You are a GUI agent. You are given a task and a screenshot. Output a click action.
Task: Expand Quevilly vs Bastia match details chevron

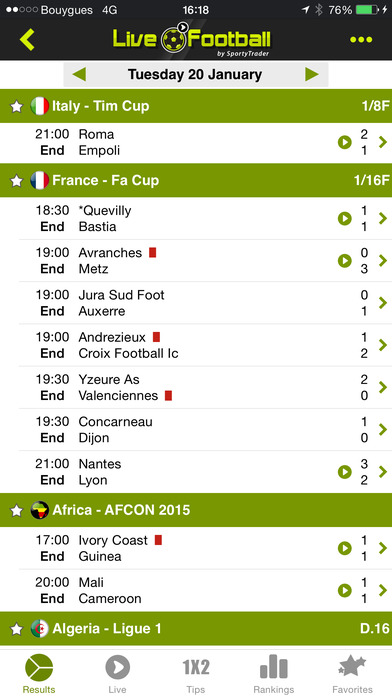tap(383, 218)
